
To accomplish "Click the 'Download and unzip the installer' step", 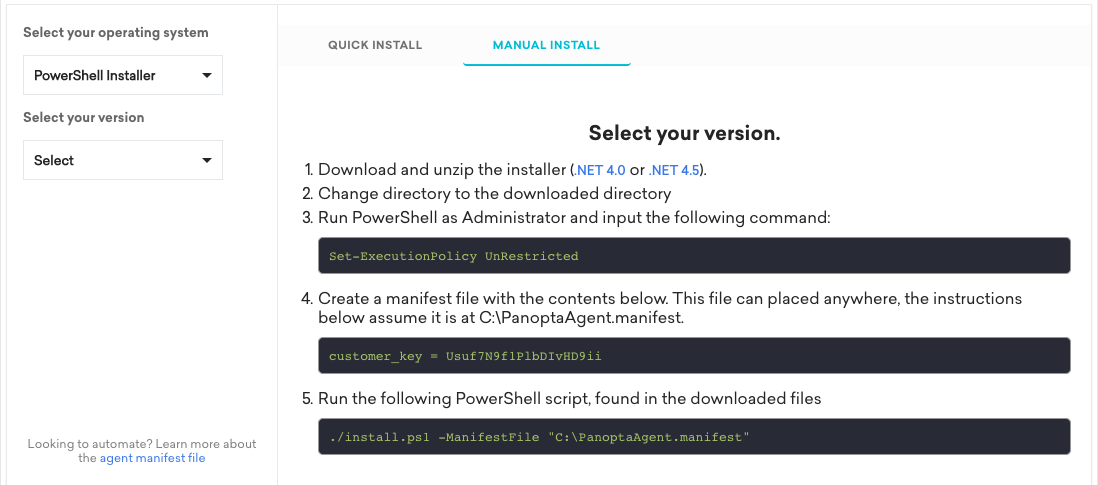I will (x=442, y=170).
